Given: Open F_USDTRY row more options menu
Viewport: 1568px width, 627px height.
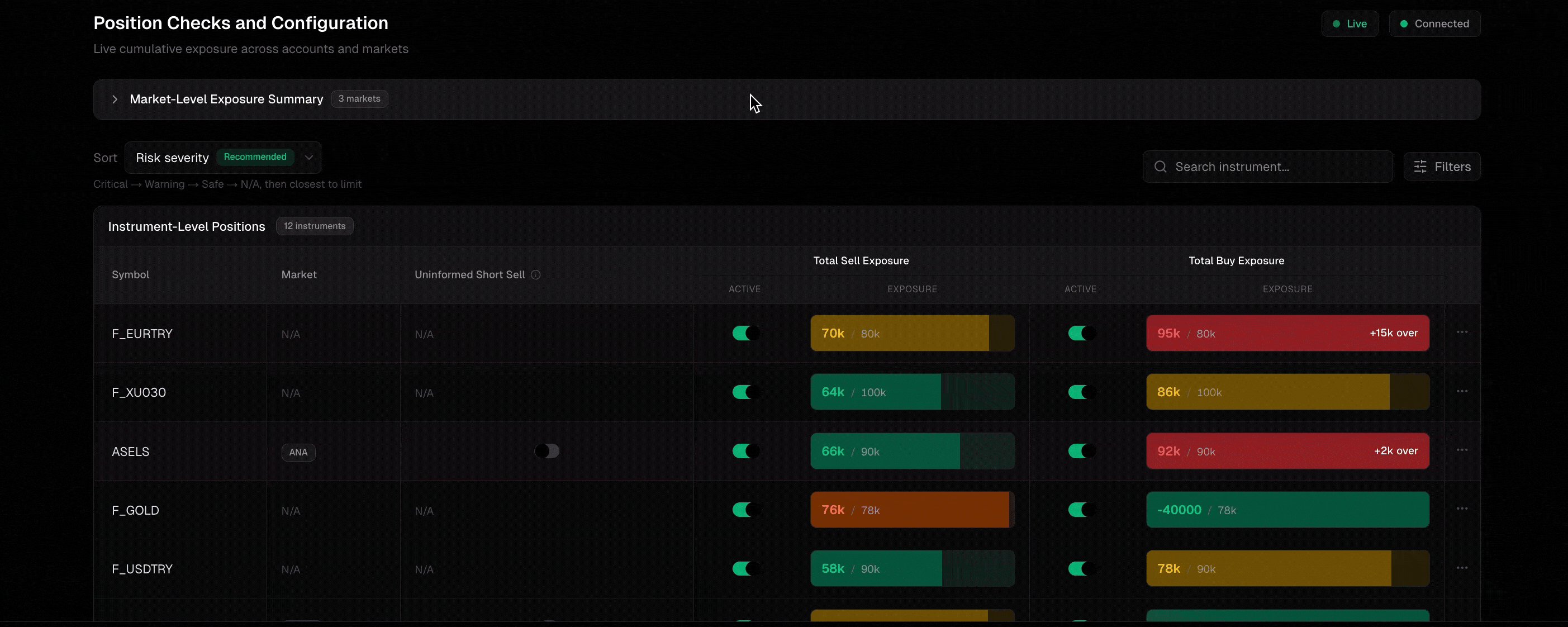Looking at the screenshot, I should (1462, 568).
